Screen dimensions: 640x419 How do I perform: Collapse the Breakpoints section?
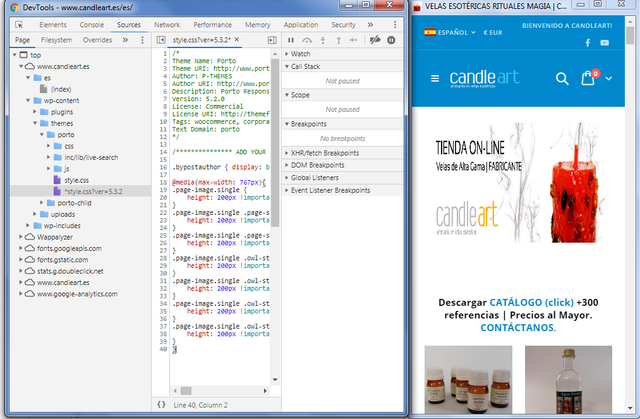[342, 124]
